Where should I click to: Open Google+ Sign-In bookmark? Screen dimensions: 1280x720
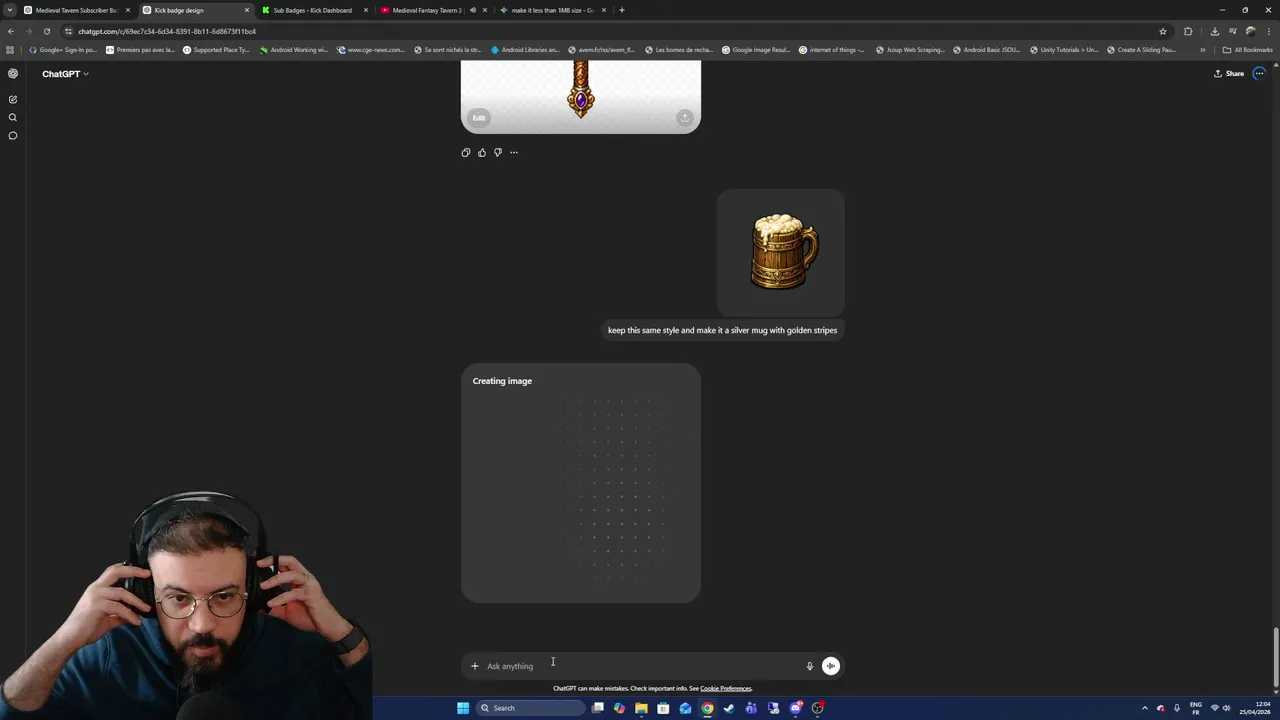pyautogui.click(x=63, y=50)
